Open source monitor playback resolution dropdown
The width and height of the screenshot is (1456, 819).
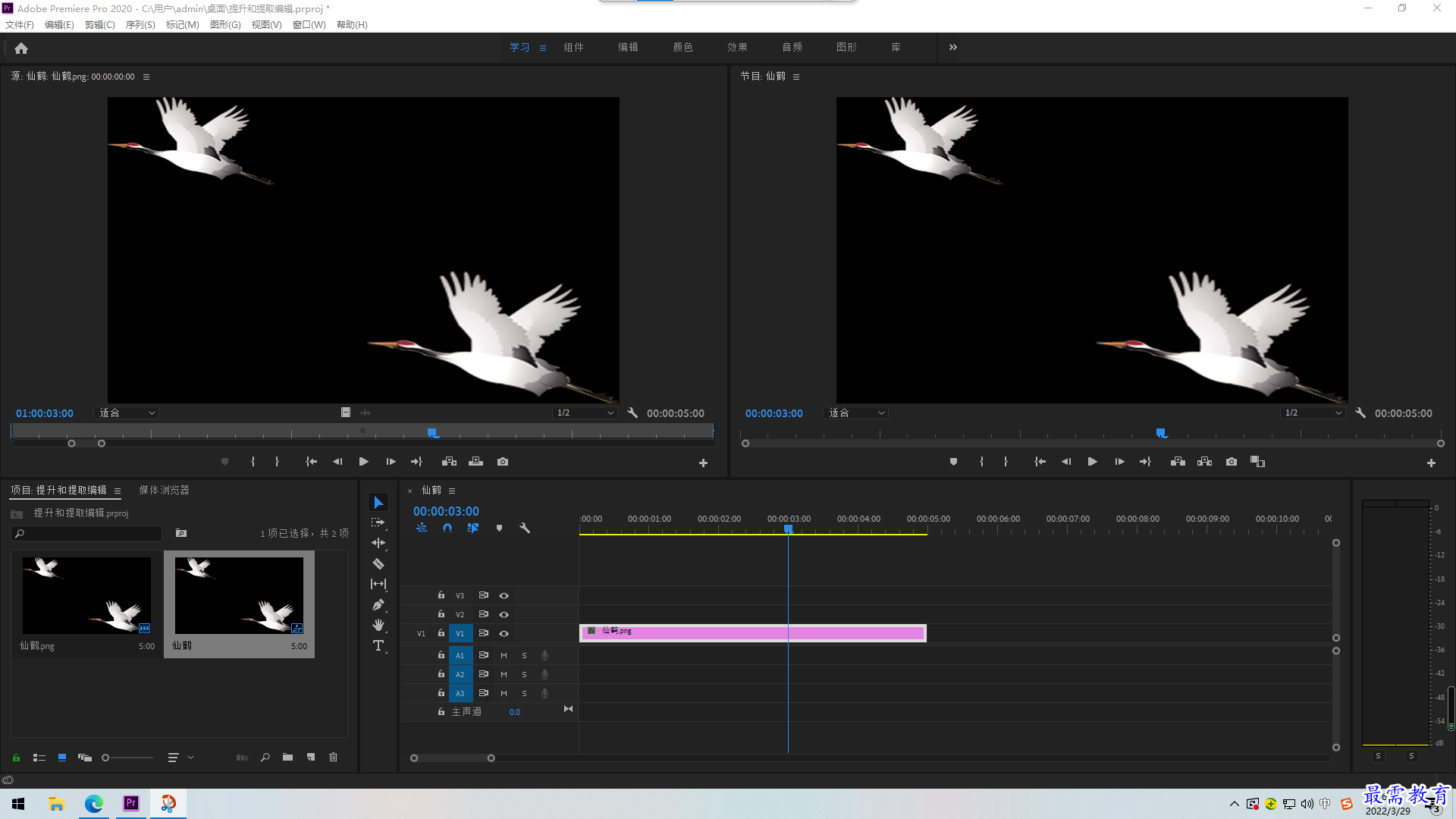click(x=585, y=413)
